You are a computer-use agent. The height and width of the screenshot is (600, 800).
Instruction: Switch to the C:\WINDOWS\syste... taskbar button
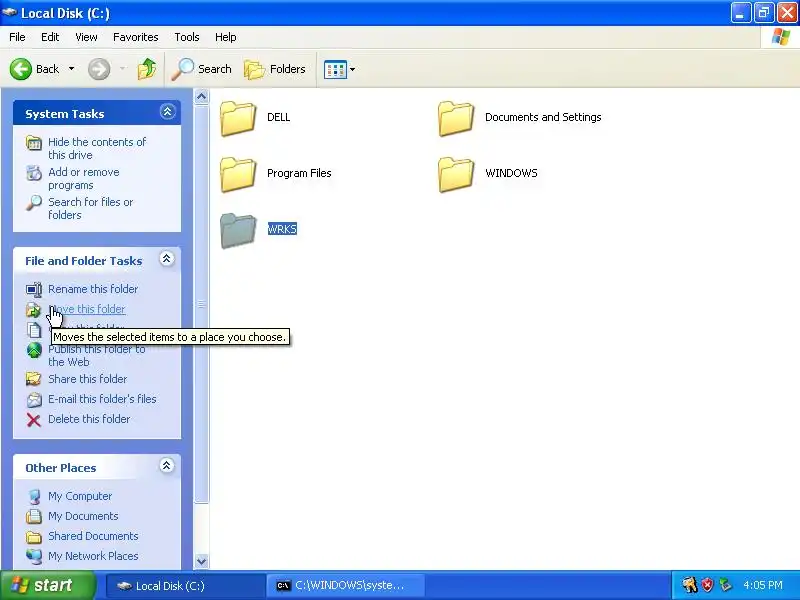(345, 586)
